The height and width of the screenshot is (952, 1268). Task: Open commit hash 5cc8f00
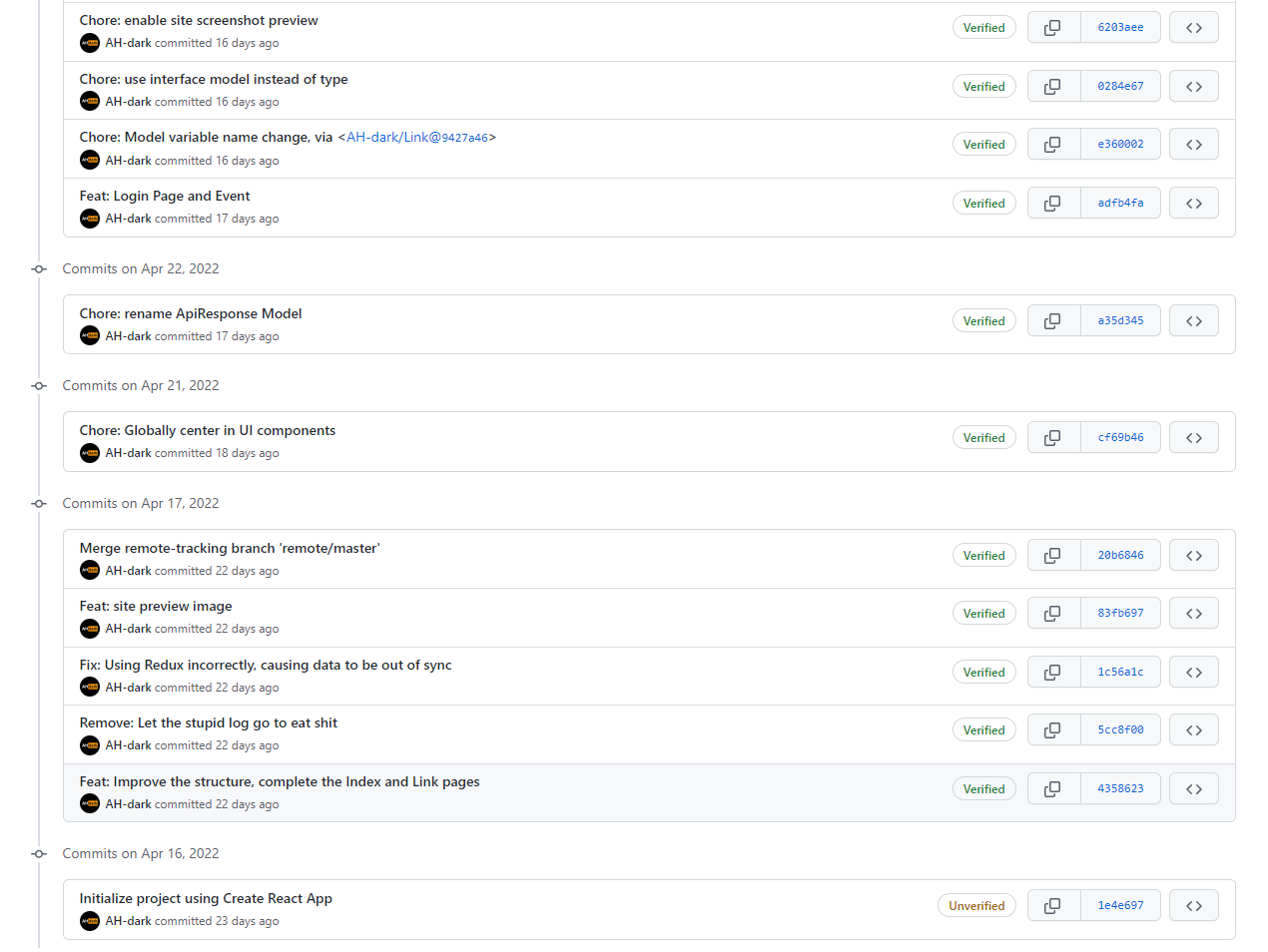click(1120, 730)
